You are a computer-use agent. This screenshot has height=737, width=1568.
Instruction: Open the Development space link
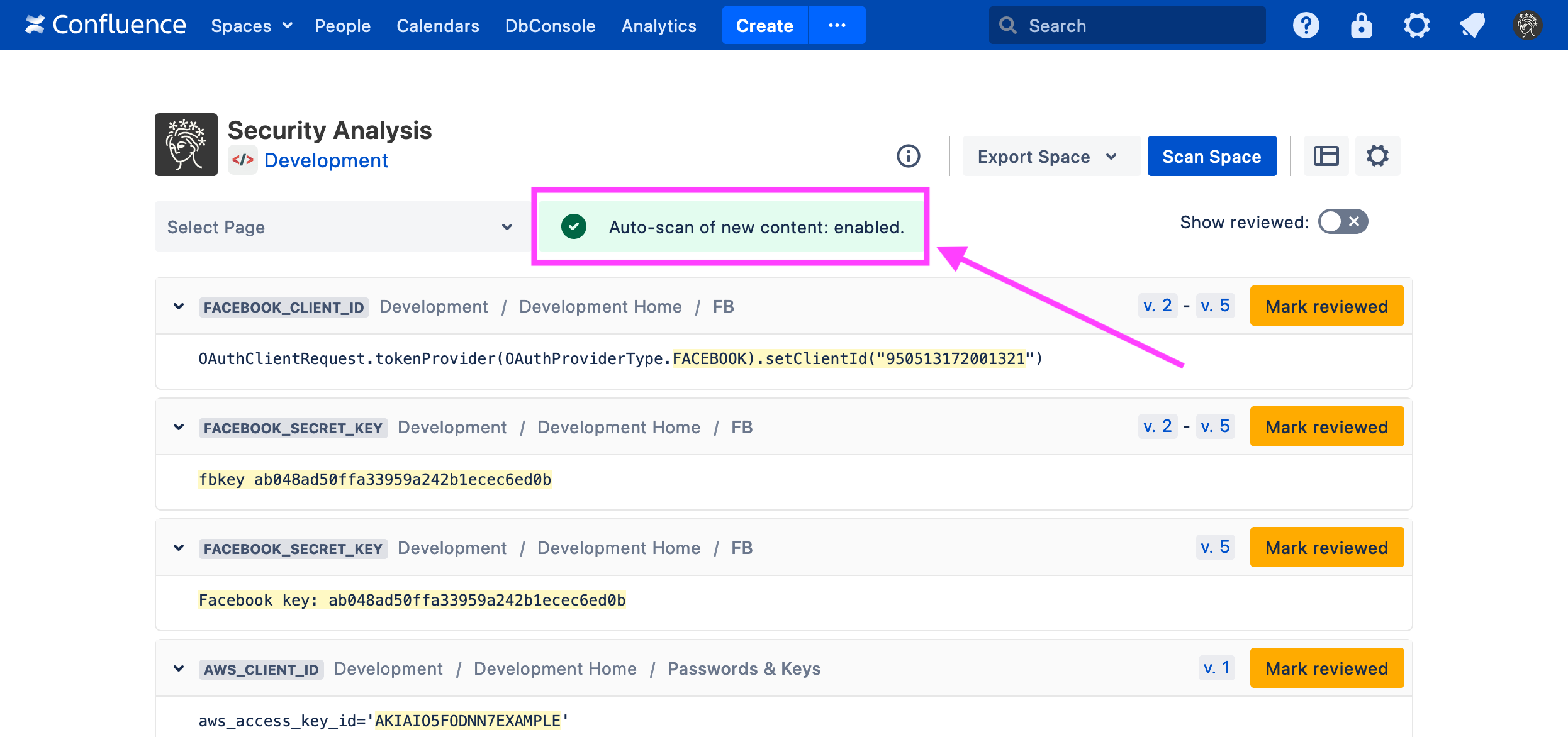click(x=326, y=160)
